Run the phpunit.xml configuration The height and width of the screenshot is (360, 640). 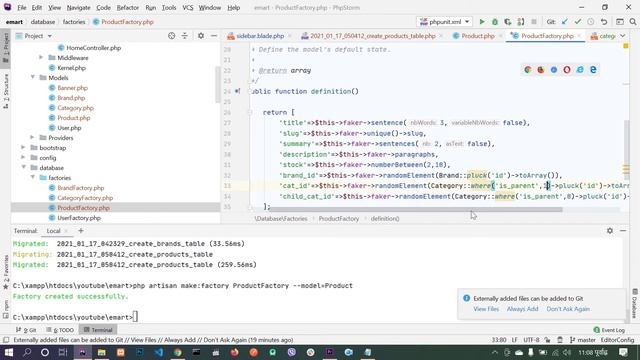[482, 22]
